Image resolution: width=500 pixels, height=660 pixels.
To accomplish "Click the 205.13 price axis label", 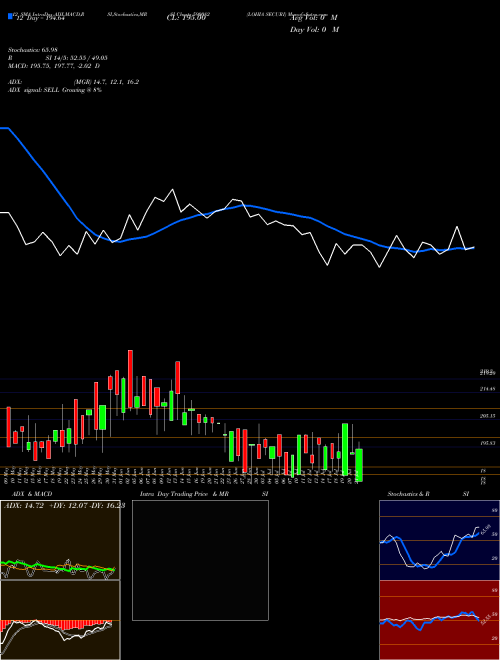I will coord(487,415).
